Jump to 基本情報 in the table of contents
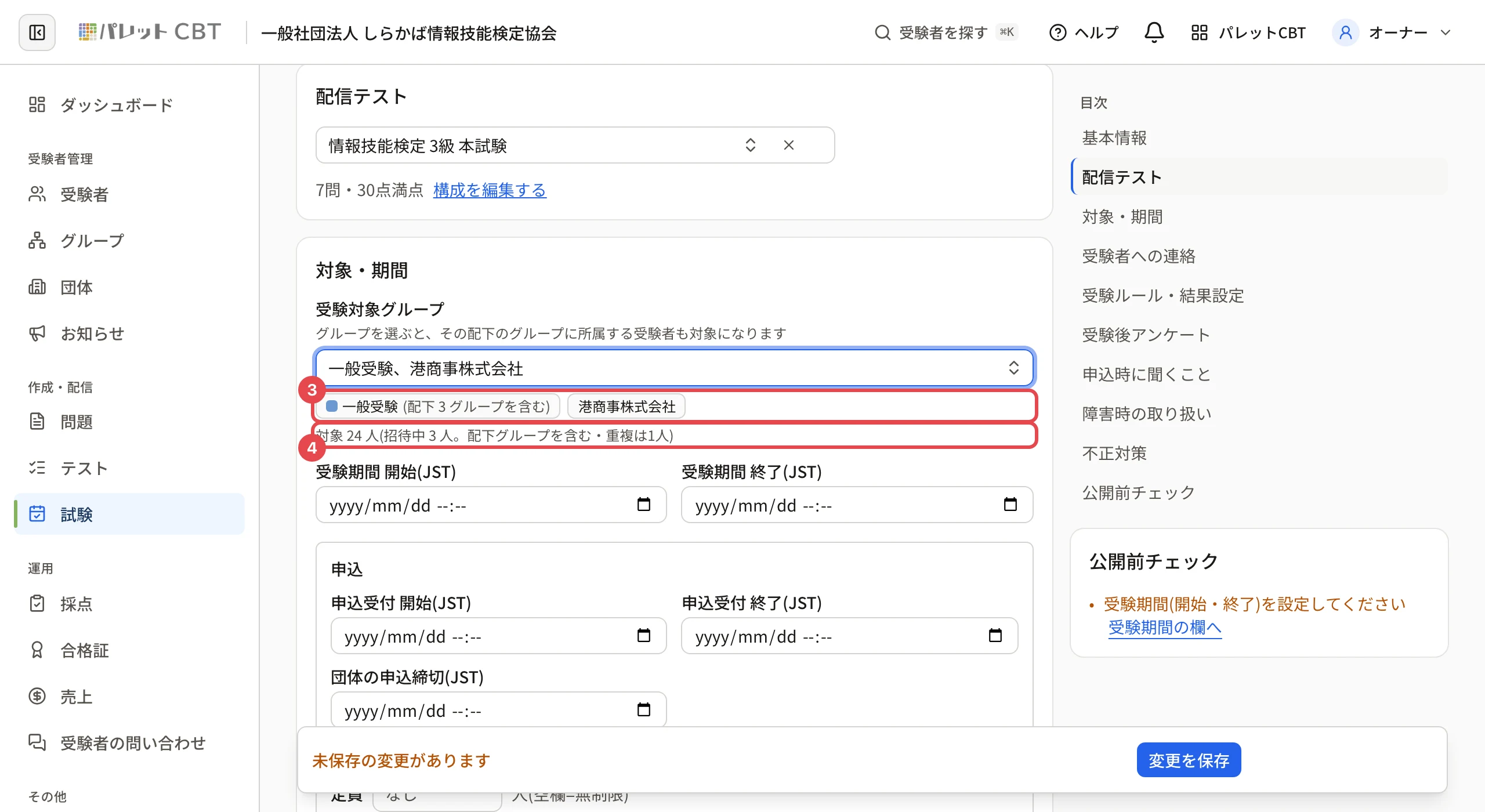Viewport: 1485px width, 812px height. 1114,138
